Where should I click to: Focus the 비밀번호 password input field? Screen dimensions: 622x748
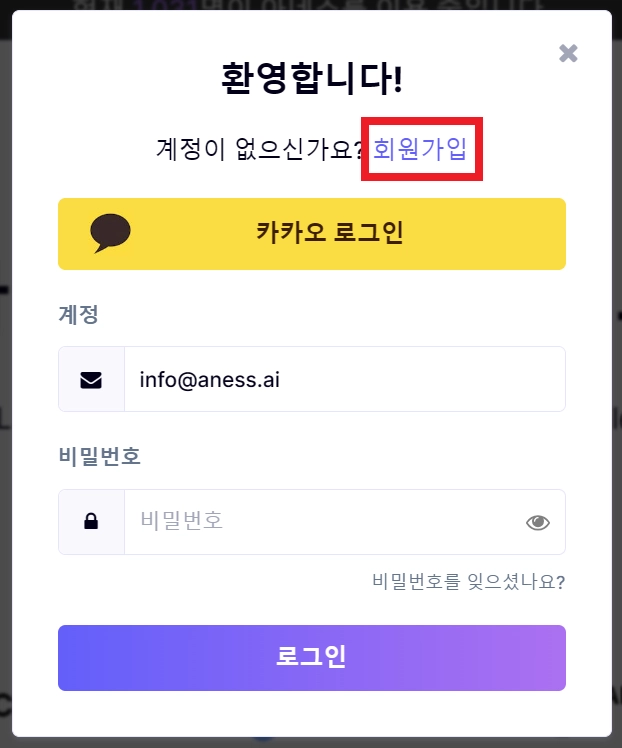pyautogui.click(x=320, y=521)
